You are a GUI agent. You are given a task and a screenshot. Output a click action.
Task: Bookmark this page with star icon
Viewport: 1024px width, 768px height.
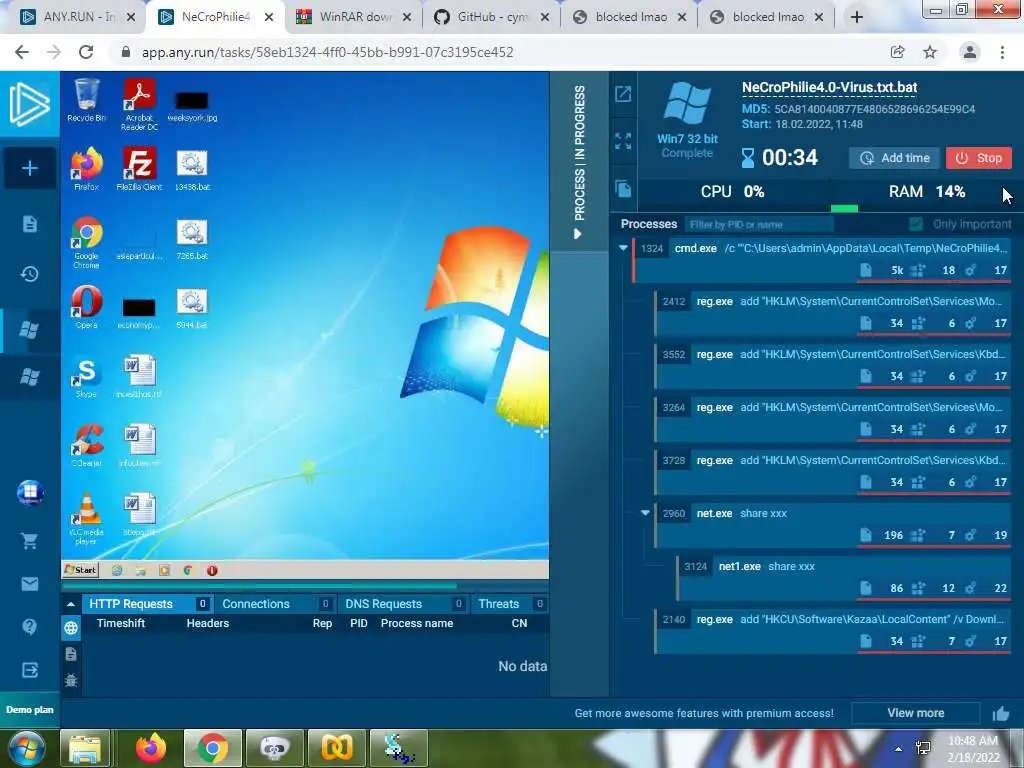pyautogui.click(x=930, y=52)
